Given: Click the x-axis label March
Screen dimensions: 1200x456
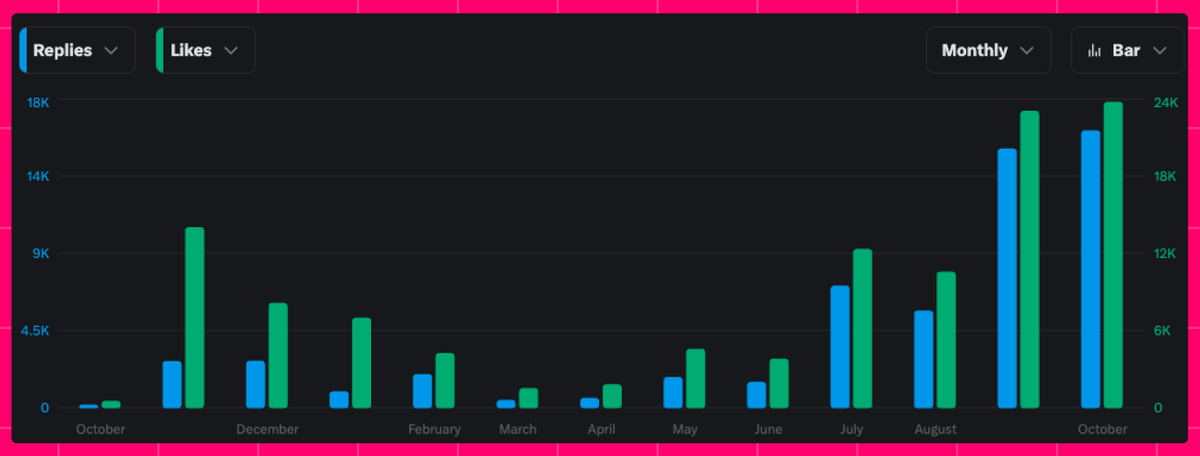Looking at the screenshot, I should [518, 429].
